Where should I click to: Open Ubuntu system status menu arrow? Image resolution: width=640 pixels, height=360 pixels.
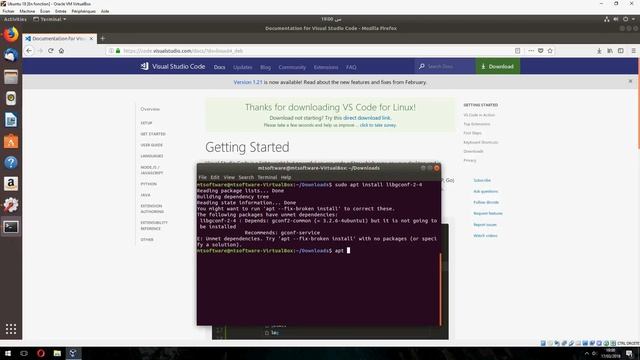[633, 19]
